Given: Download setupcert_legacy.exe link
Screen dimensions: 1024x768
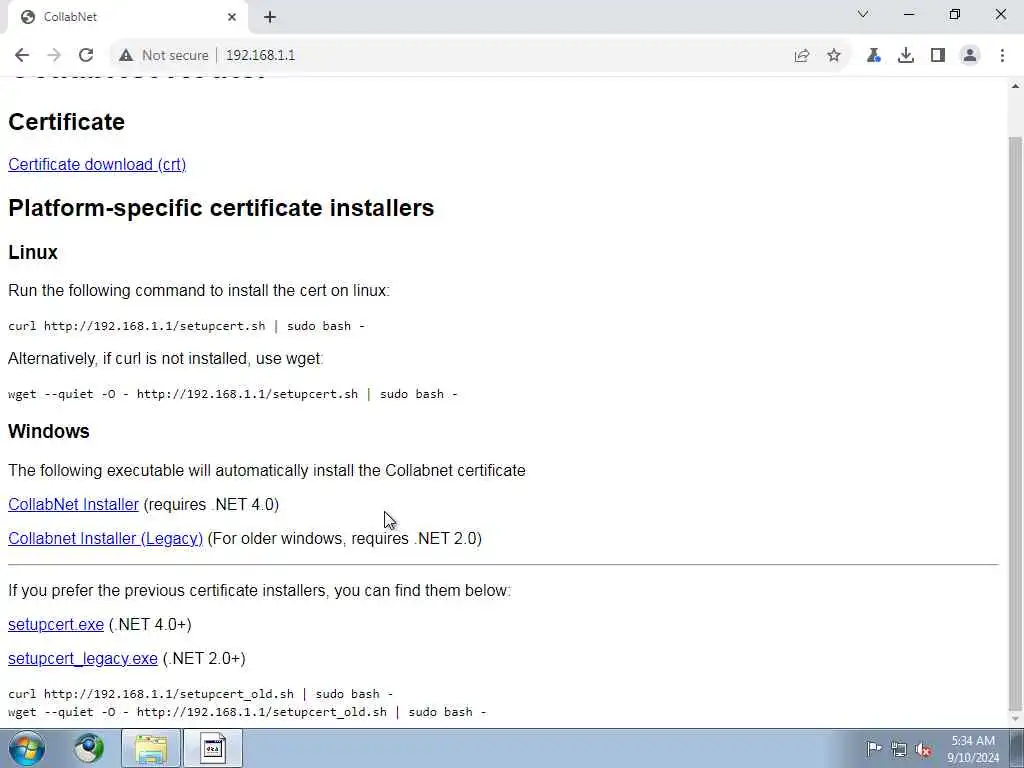Looking at the screenshot, I should pyautogui.click(x=83, y=659).
